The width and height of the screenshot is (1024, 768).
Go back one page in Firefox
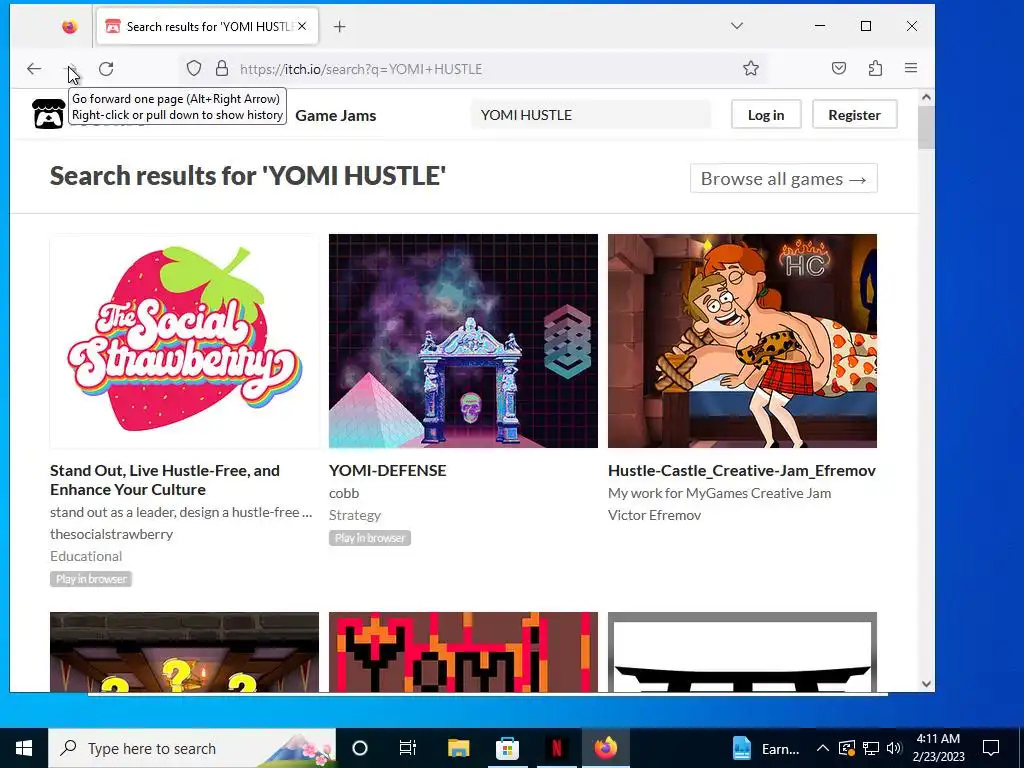[34, 69]
